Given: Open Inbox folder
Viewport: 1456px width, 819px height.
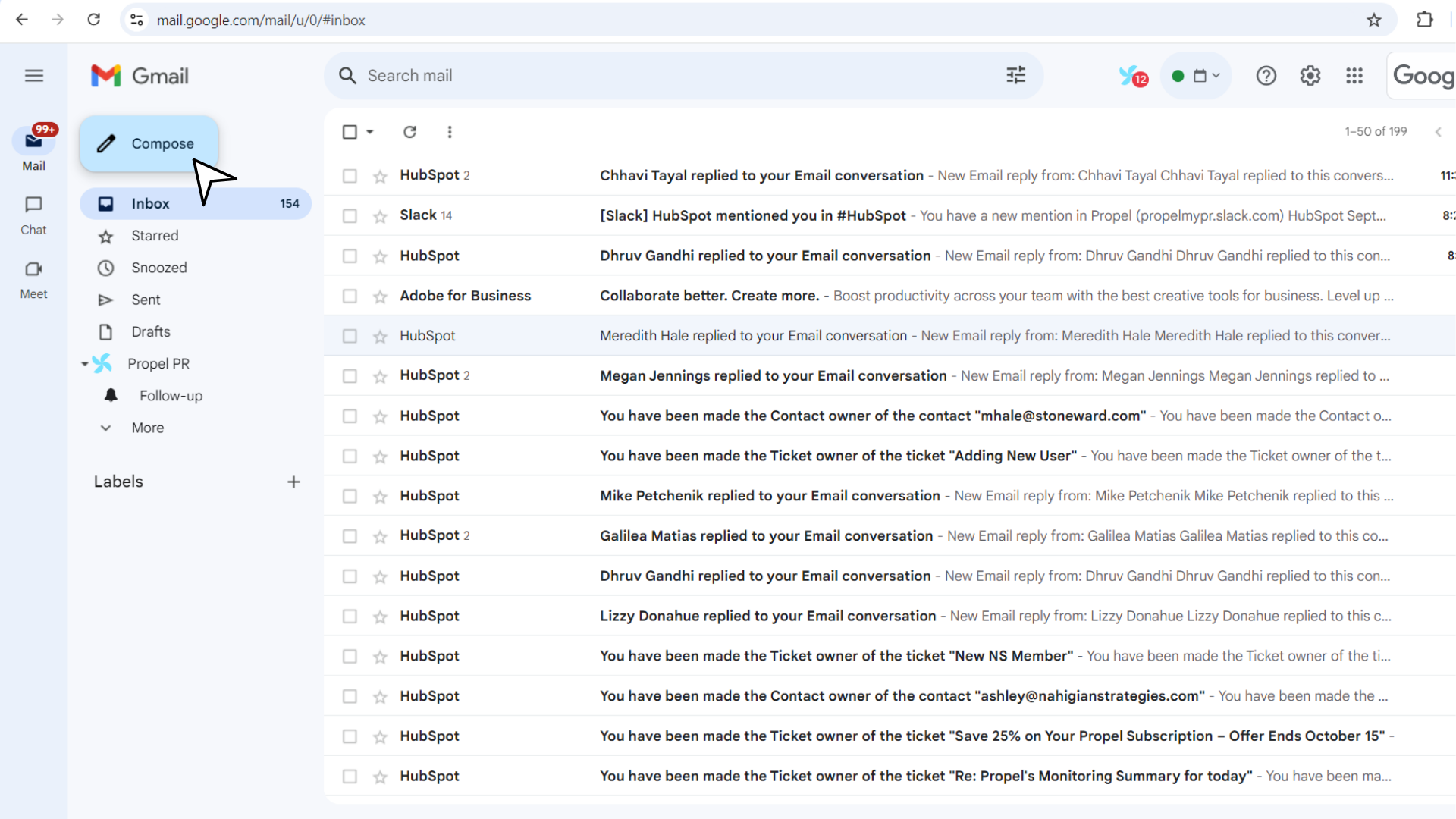Looking at the screenshot, I should point(196,203).
